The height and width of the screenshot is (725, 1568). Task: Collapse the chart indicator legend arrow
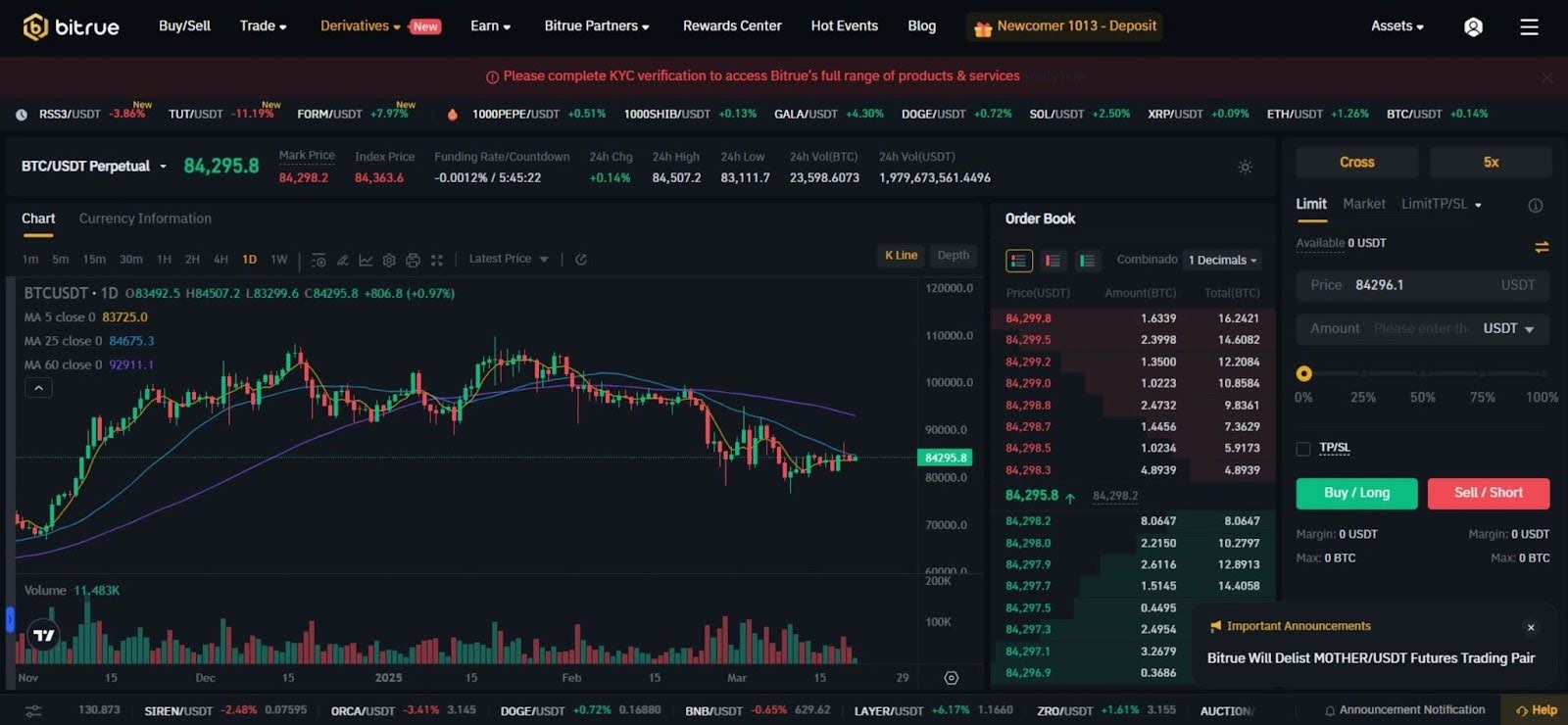(38, 388)
